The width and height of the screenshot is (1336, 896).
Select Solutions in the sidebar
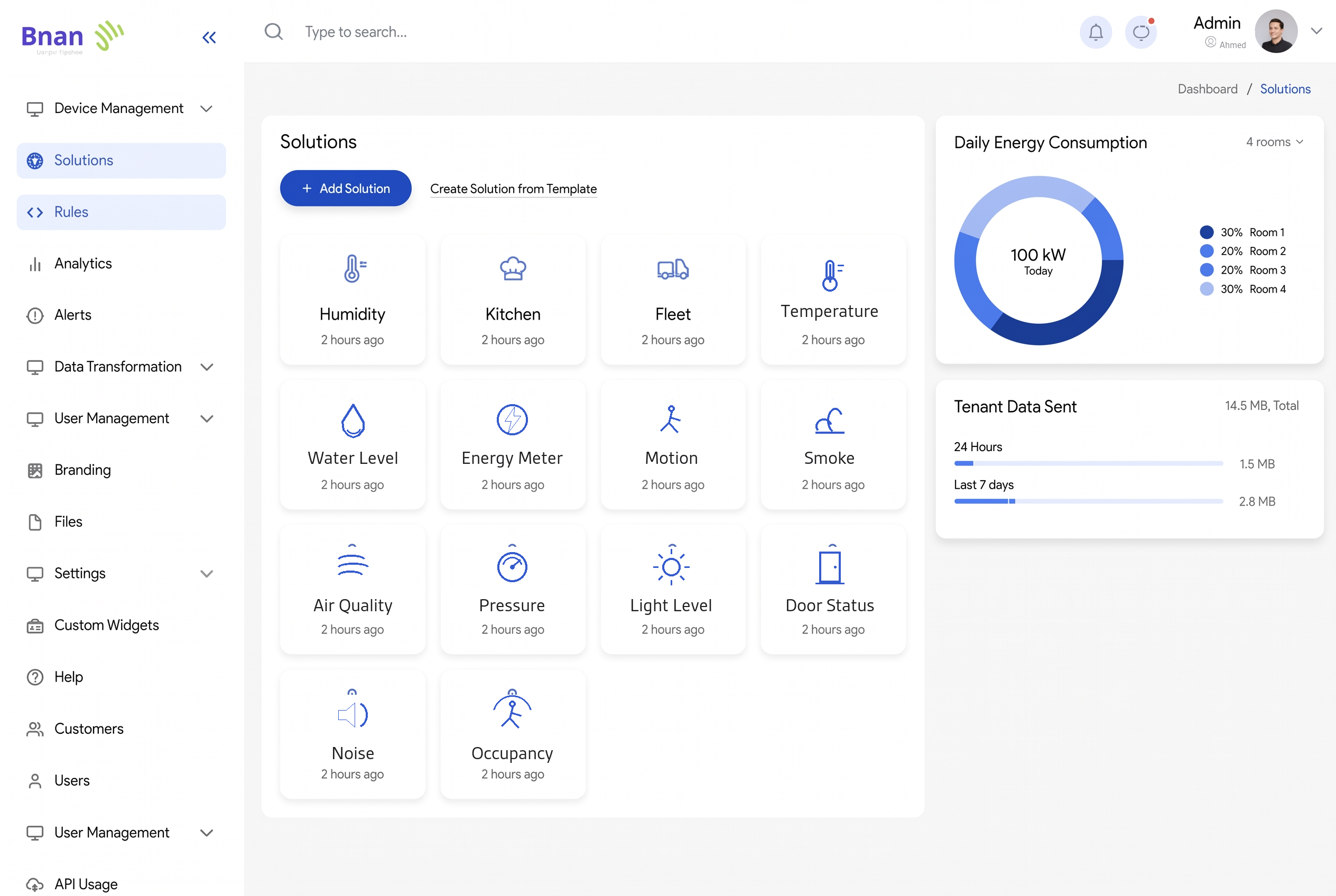coord(121,161)
